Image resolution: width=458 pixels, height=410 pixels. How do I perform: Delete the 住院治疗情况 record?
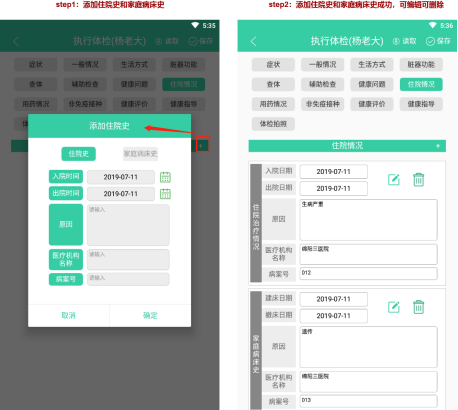coord(418,179)
